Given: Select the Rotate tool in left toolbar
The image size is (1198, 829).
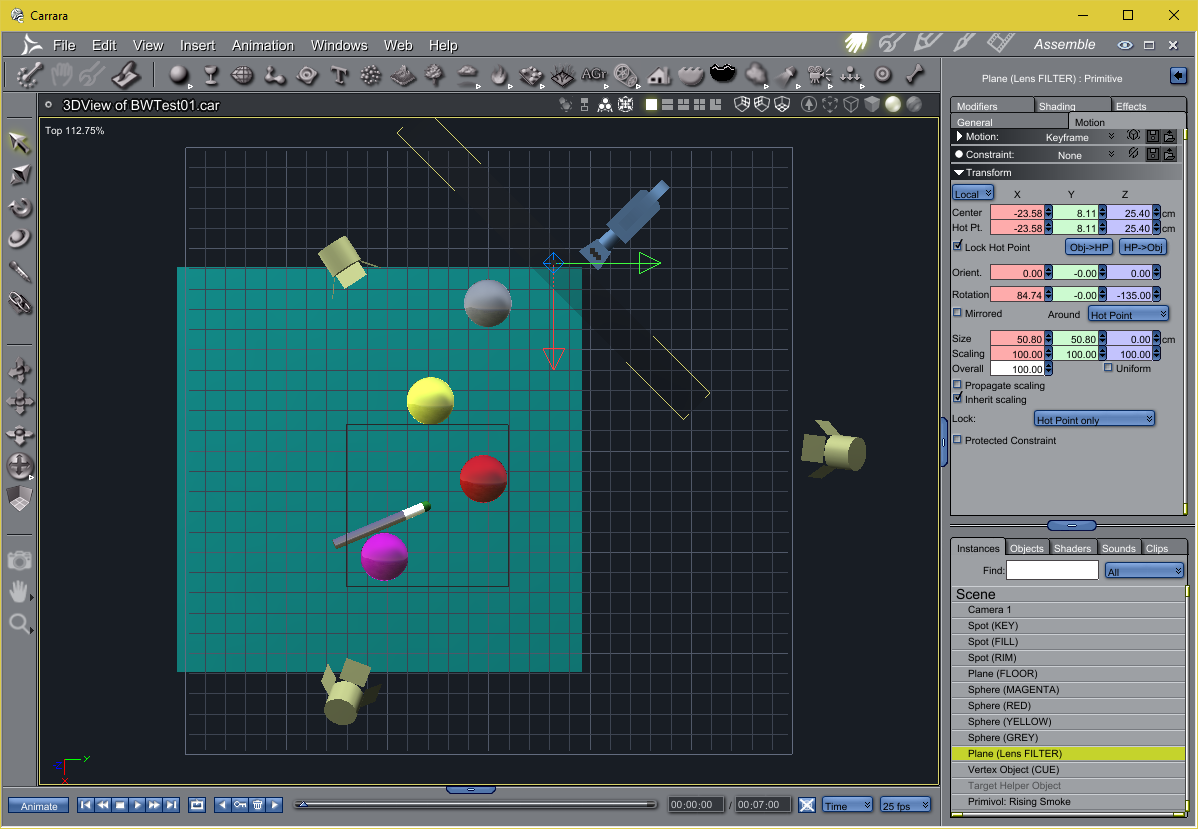Looking at the screenshot, I should point(20,206).
